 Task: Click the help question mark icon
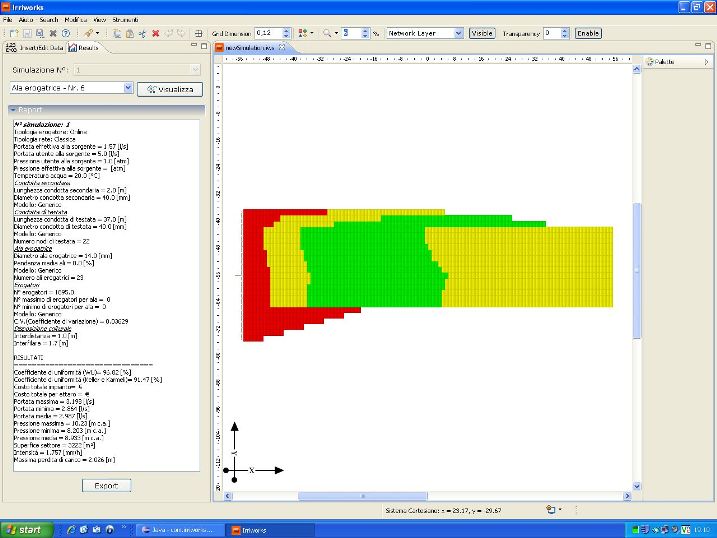coord(66,33)
